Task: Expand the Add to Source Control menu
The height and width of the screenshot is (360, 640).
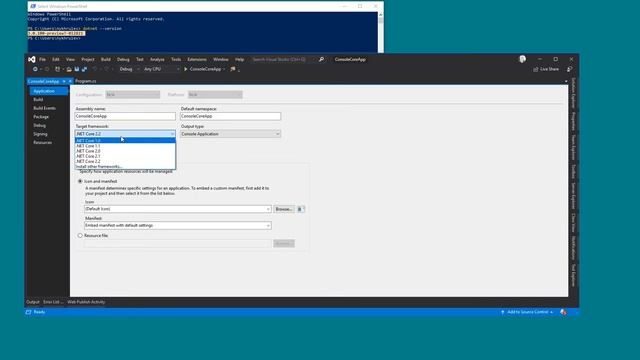Action: (551, 312)
